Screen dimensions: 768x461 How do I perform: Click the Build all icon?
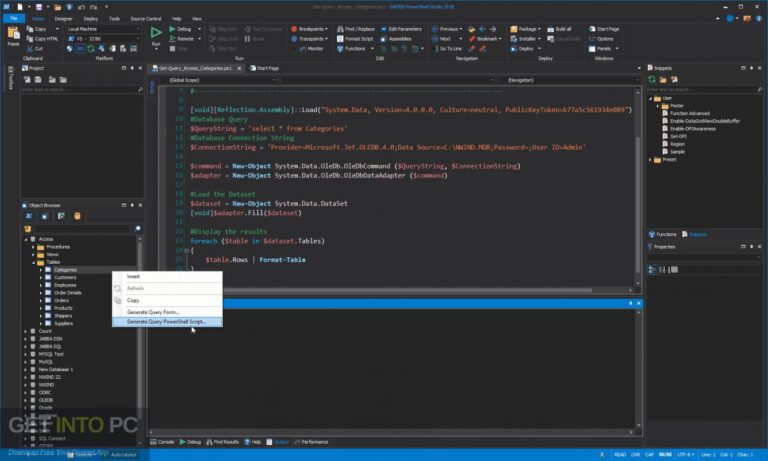click(x=551, y=29)
